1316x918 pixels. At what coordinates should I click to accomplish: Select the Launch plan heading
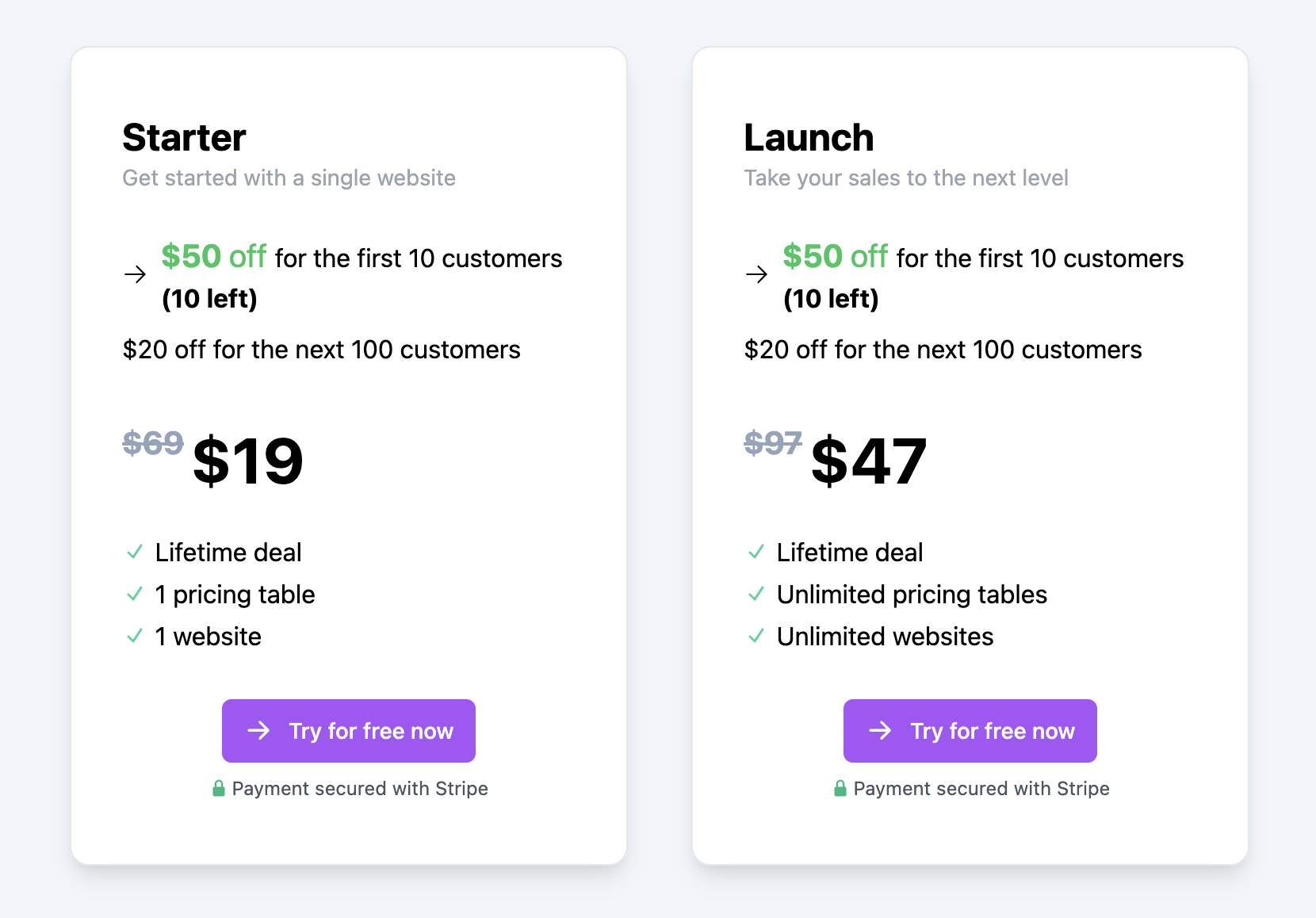(809, 138)
